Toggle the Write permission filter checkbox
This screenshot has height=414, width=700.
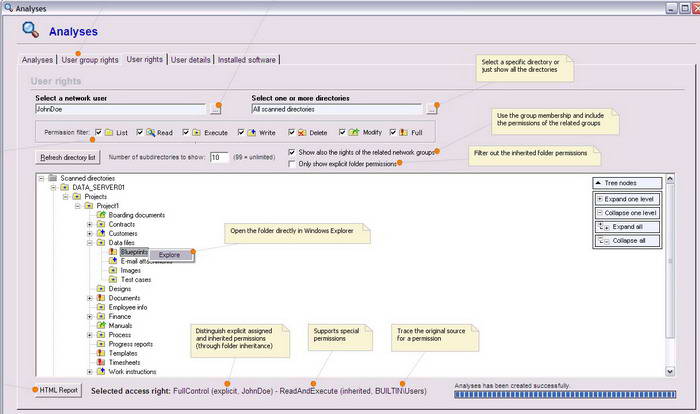point(241,132)
